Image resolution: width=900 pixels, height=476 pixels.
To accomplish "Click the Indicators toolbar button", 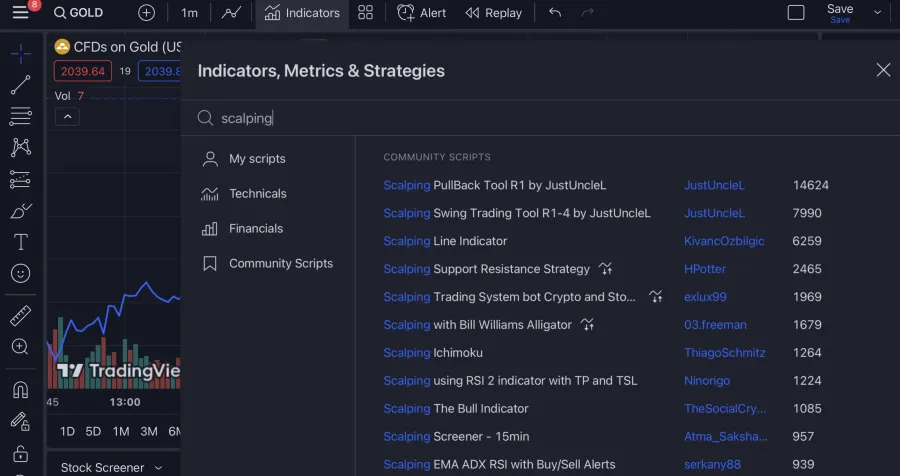I will (302, 13).
